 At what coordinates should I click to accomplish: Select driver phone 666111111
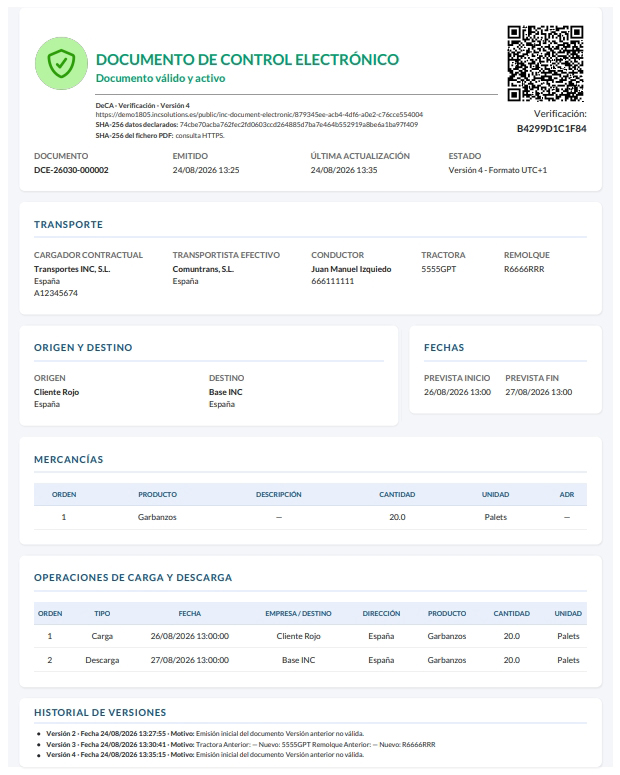[x=332, y=281]
